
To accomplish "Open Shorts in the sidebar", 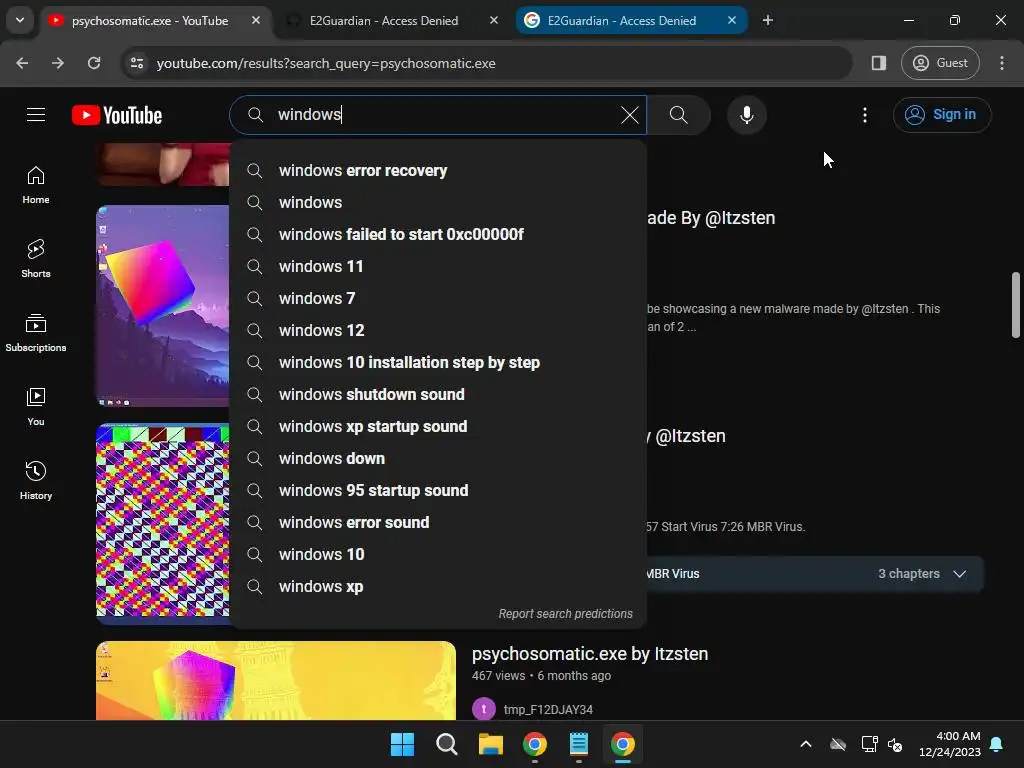I will click(x=36, y=259).
